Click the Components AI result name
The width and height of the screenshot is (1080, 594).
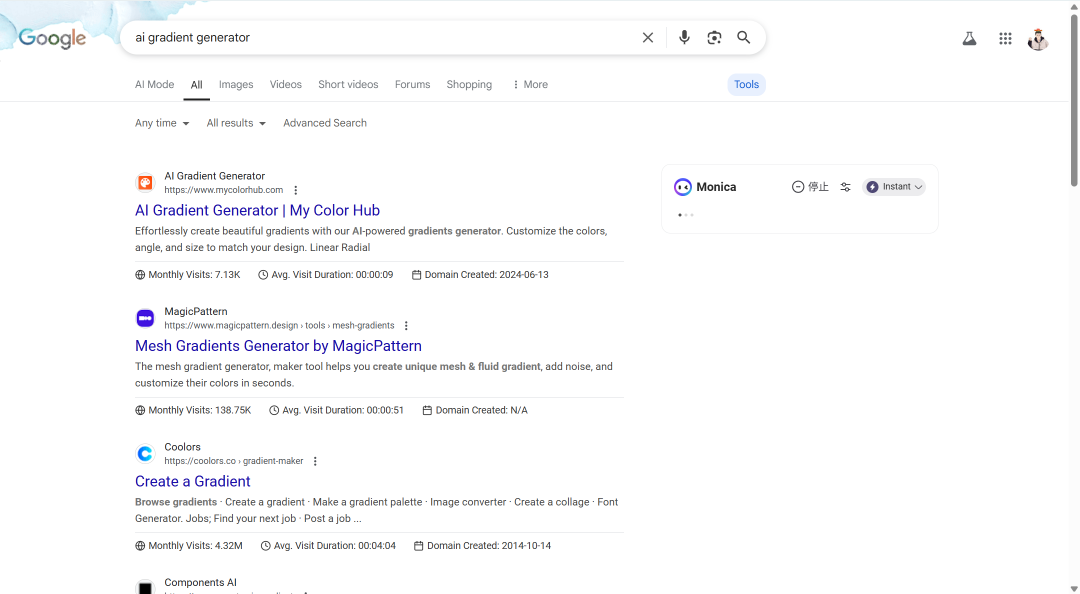pyautogui.click(x=200, y=583)
